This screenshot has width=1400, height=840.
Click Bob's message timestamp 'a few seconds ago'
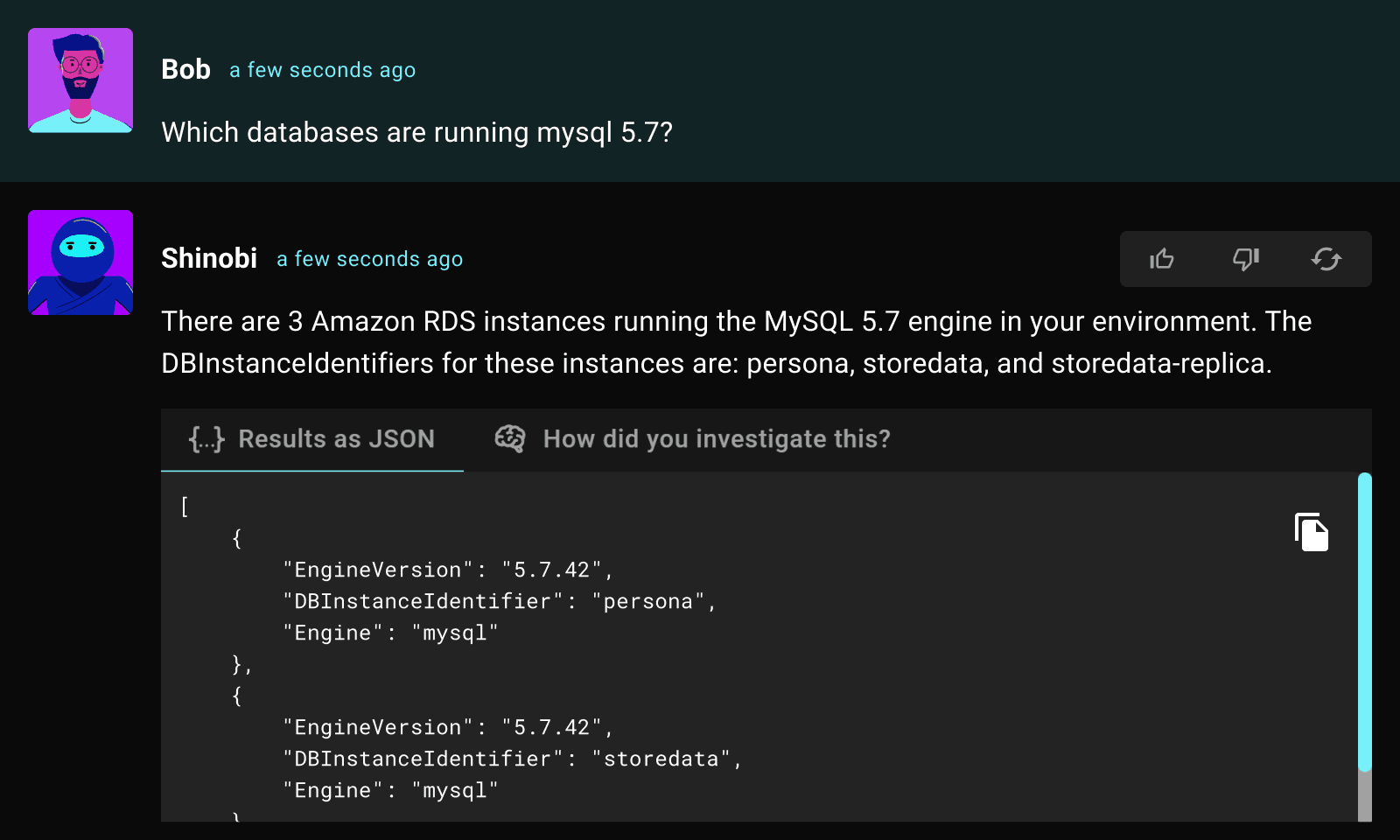pos(323,70)
